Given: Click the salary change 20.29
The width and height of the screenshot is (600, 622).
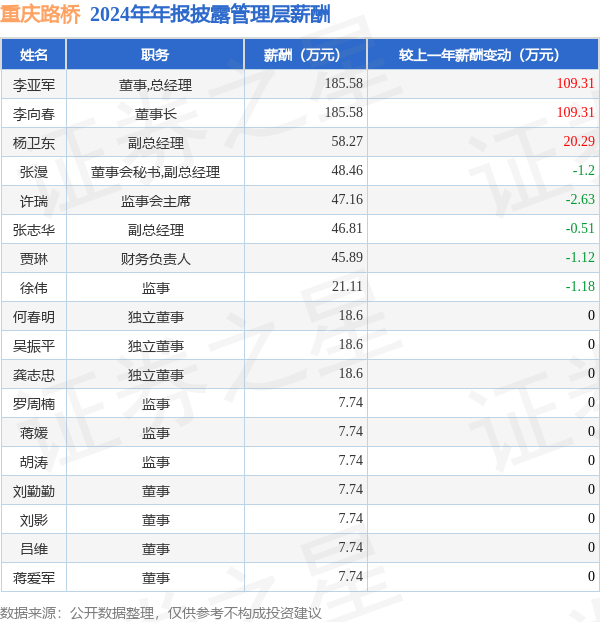Looking at the screenshot, I should point(579,141).
